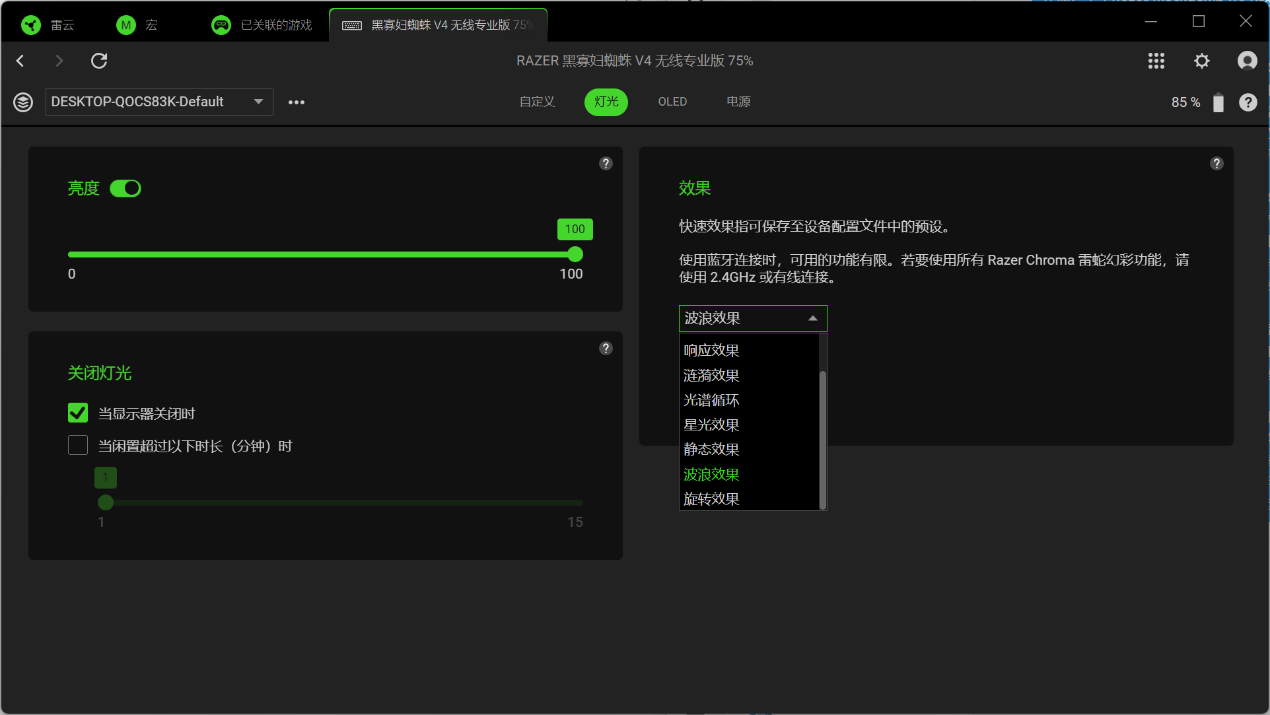The width and height of the screenshot is (1270, 715).
Task: Open the 自定义 customize tab
Action: [x=537, y=102]
